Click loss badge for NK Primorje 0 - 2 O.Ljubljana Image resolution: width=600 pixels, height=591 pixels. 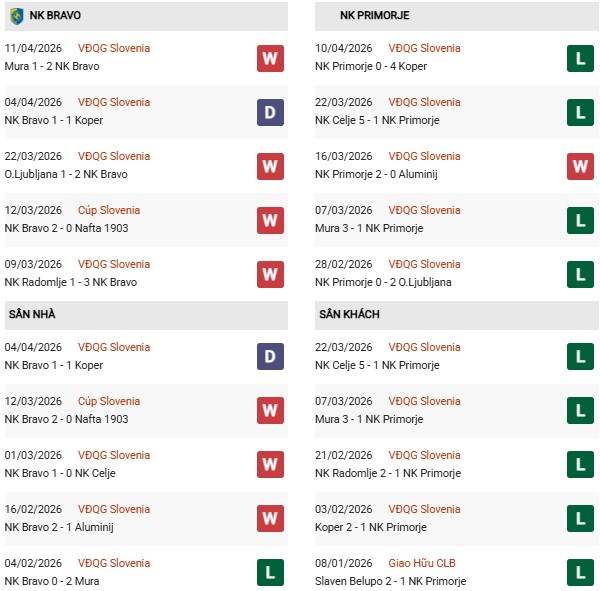(580, 274)
